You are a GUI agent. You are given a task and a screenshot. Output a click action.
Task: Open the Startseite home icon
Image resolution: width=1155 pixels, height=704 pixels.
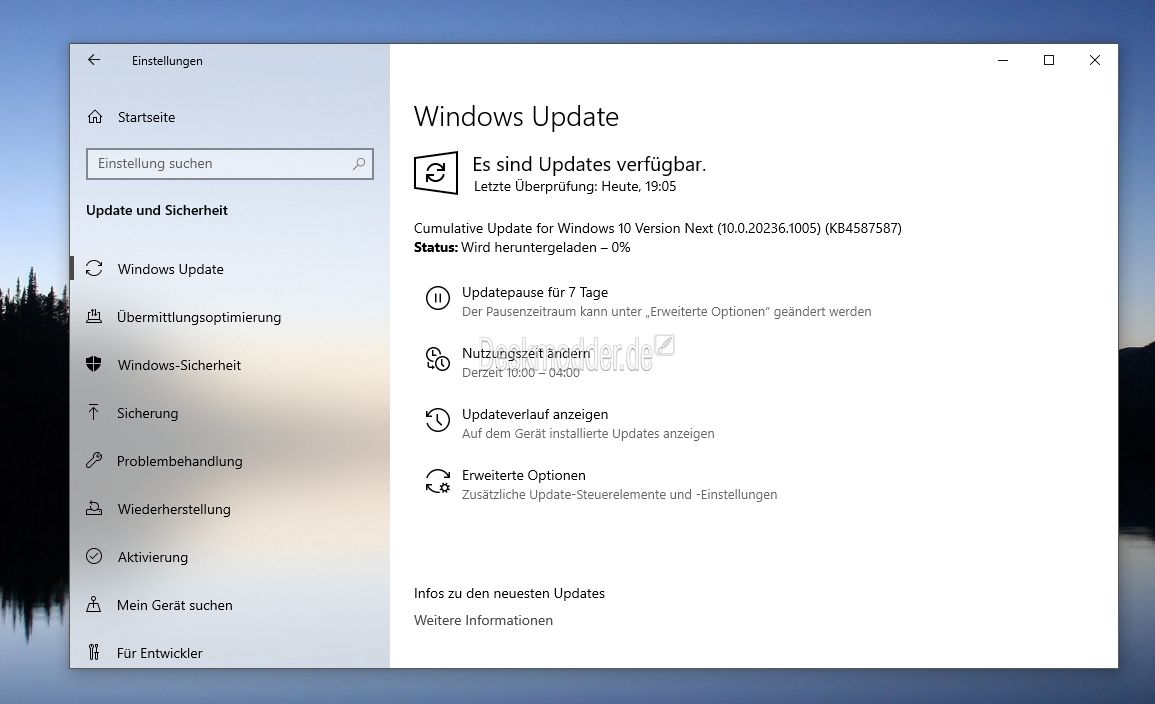click(x=95, y=116)
